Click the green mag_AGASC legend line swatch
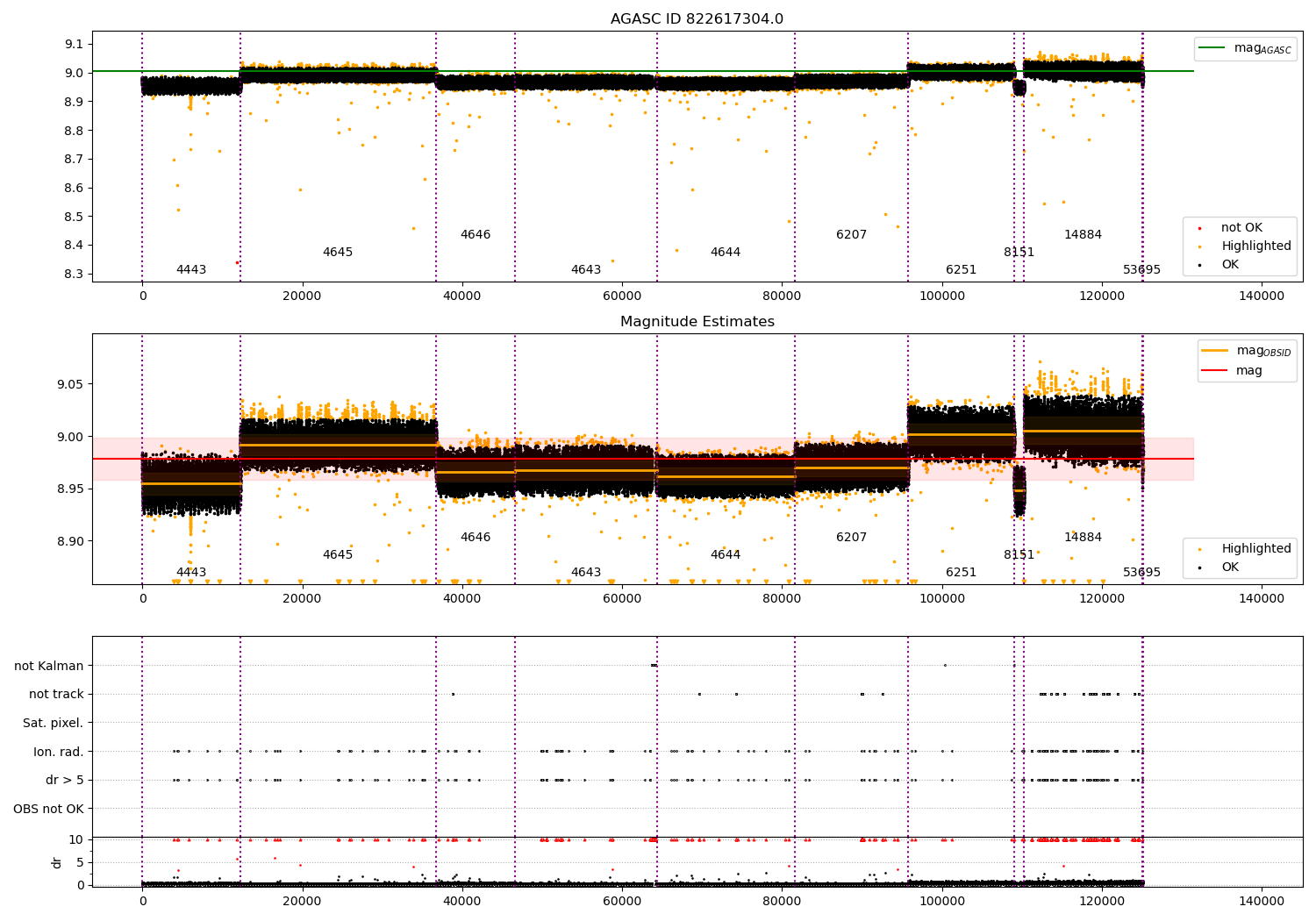This screenshot has width=1316, height=921. coord(1212,47)
